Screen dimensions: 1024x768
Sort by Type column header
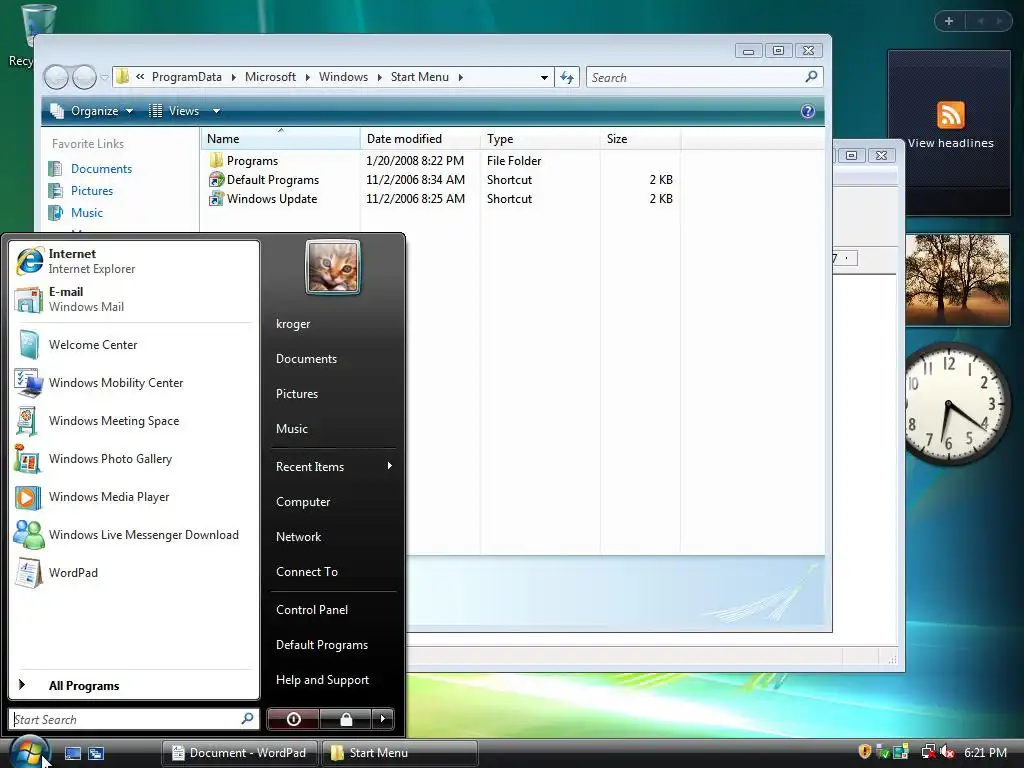[540, 138]
